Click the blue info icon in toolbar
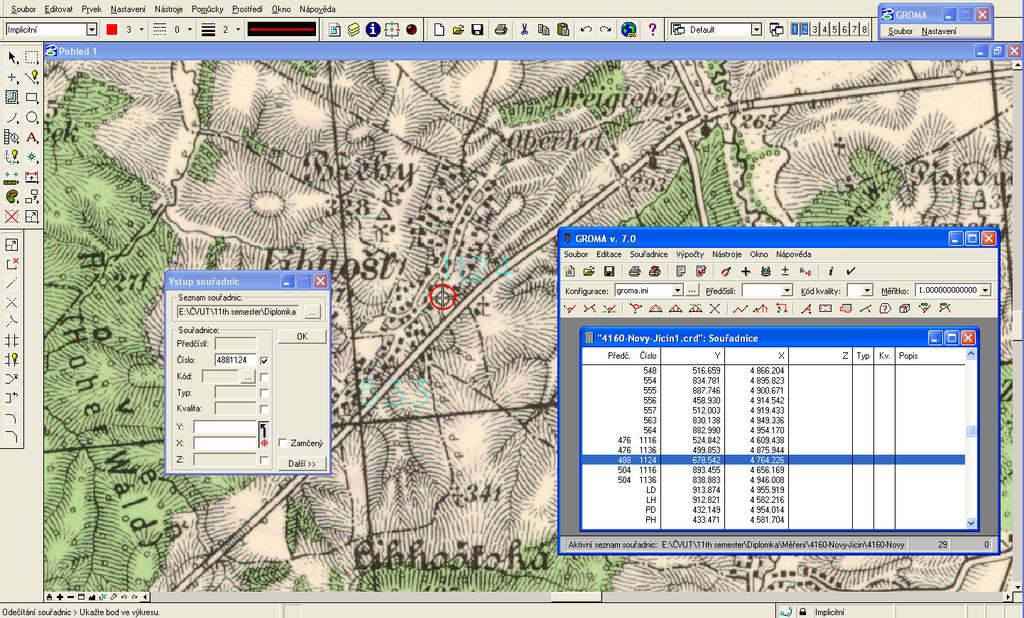The image size is (1024, 618). [373, 29]
